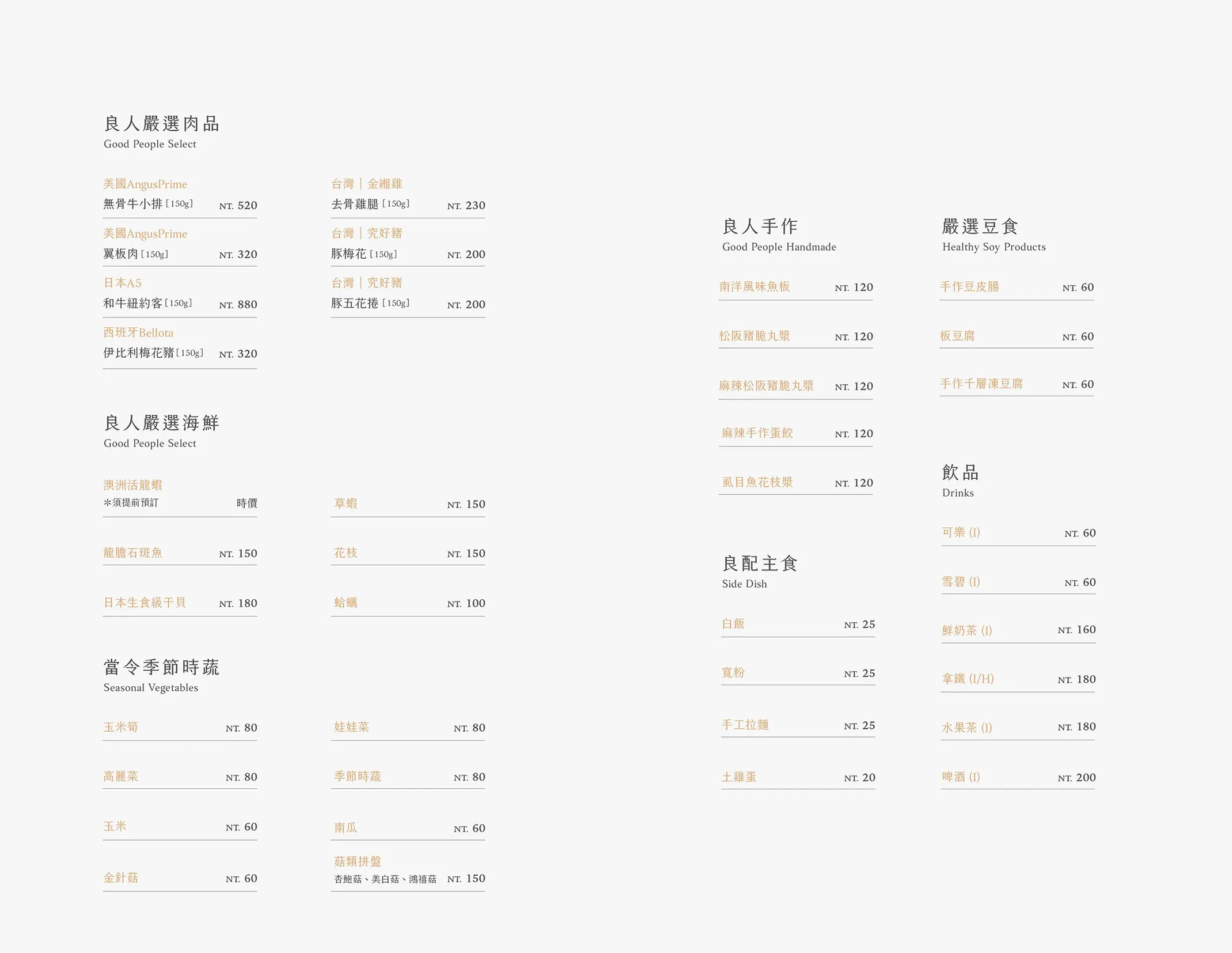Image resolution: width=1232 pixels, height=953 pixels.
Task: Select the 土雞蛋 NT. 20 item
Action: 739,777
